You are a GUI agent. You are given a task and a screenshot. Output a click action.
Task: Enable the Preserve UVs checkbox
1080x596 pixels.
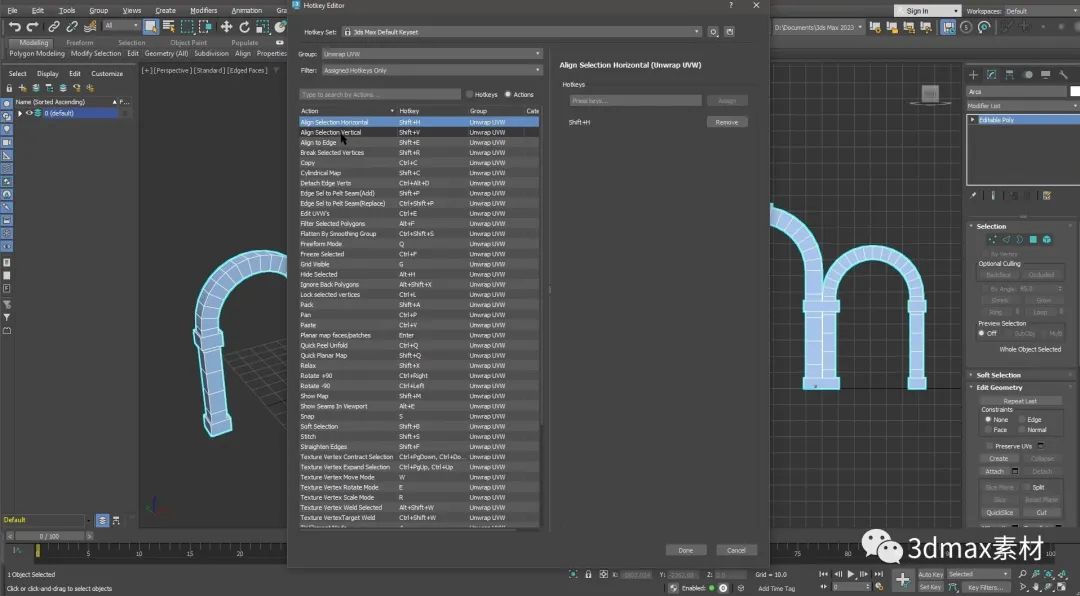tap(990, 446)
